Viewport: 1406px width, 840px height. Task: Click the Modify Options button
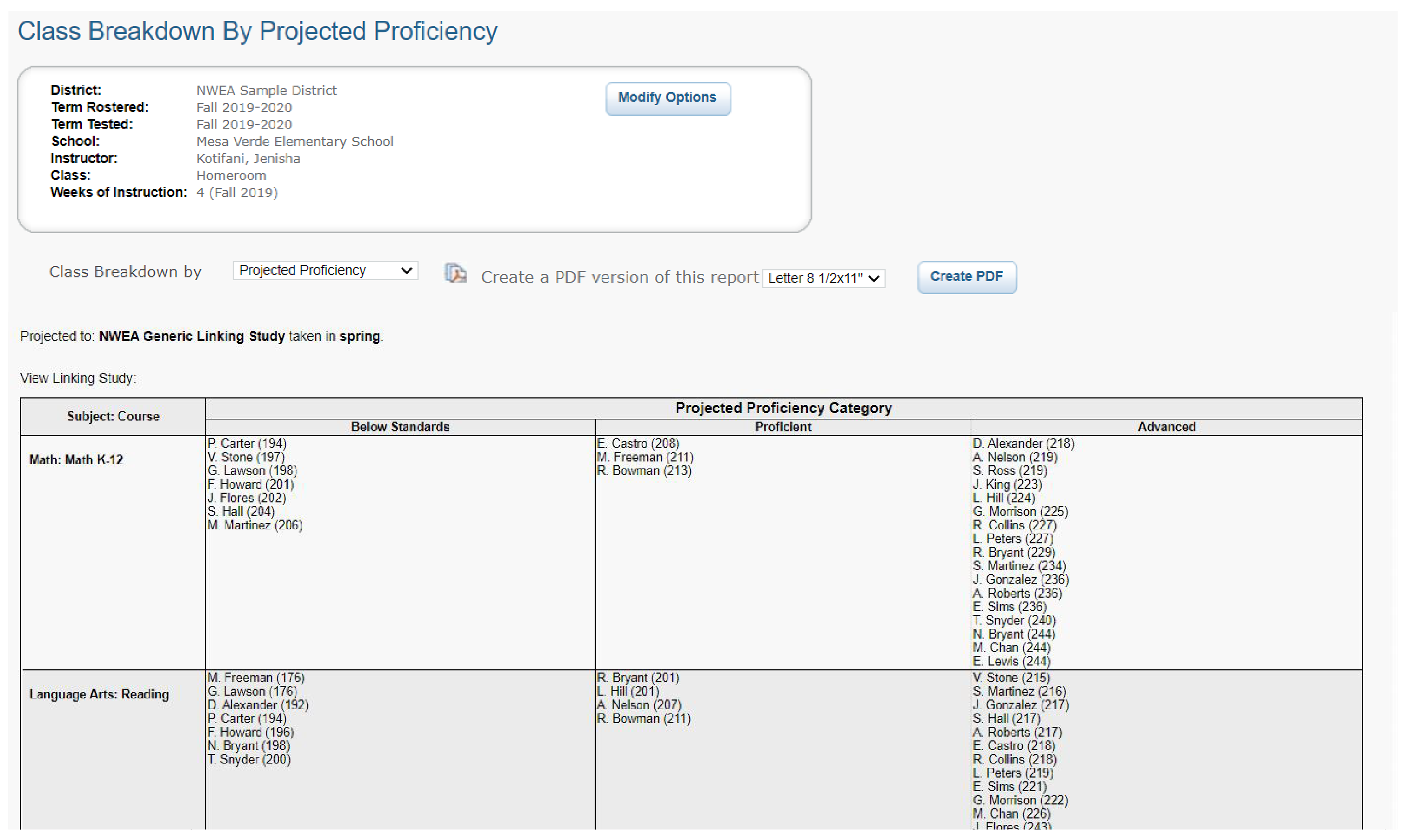pos(667,98)
